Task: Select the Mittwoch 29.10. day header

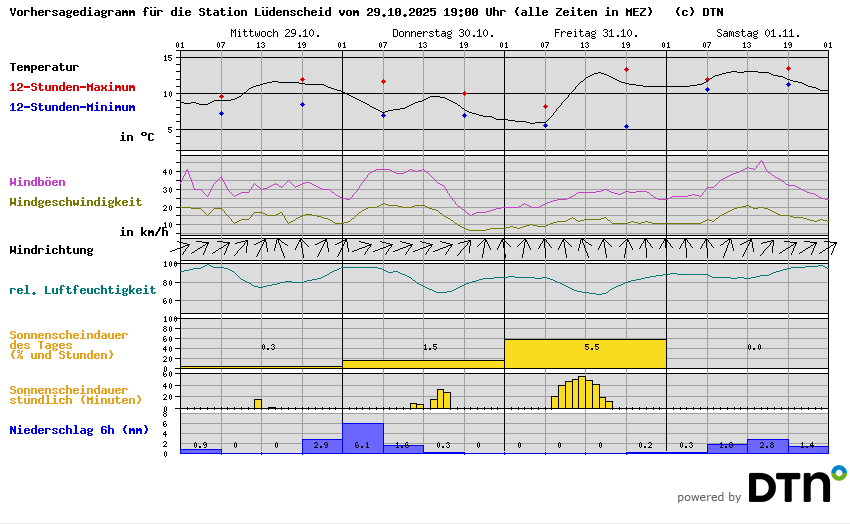Action: pos(275,33)
